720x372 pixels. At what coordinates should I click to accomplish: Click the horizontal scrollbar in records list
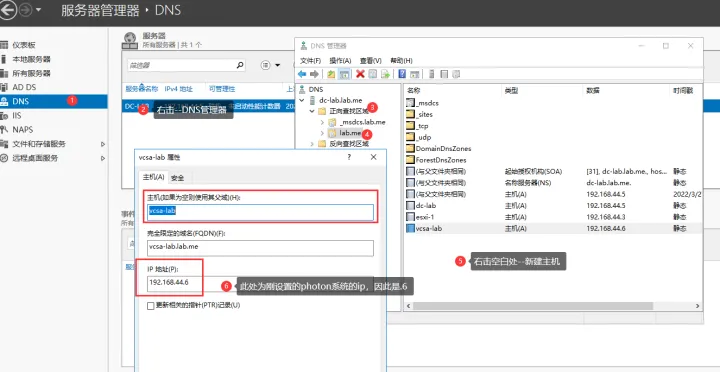coord(533,306)
